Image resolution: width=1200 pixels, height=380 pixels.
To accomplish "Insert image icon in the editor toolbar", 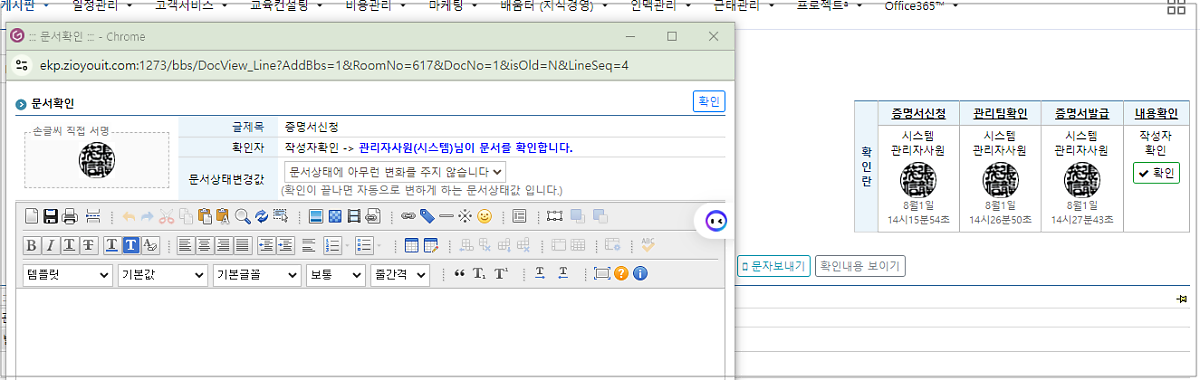I will (x=315, y=216).
